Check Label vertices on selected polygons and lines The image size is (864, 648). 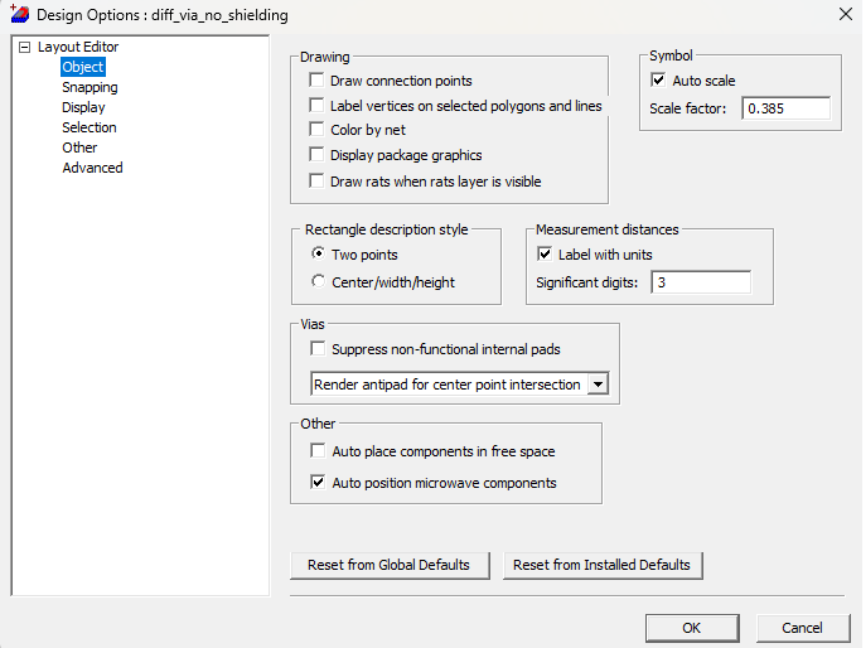click(317, 105)
